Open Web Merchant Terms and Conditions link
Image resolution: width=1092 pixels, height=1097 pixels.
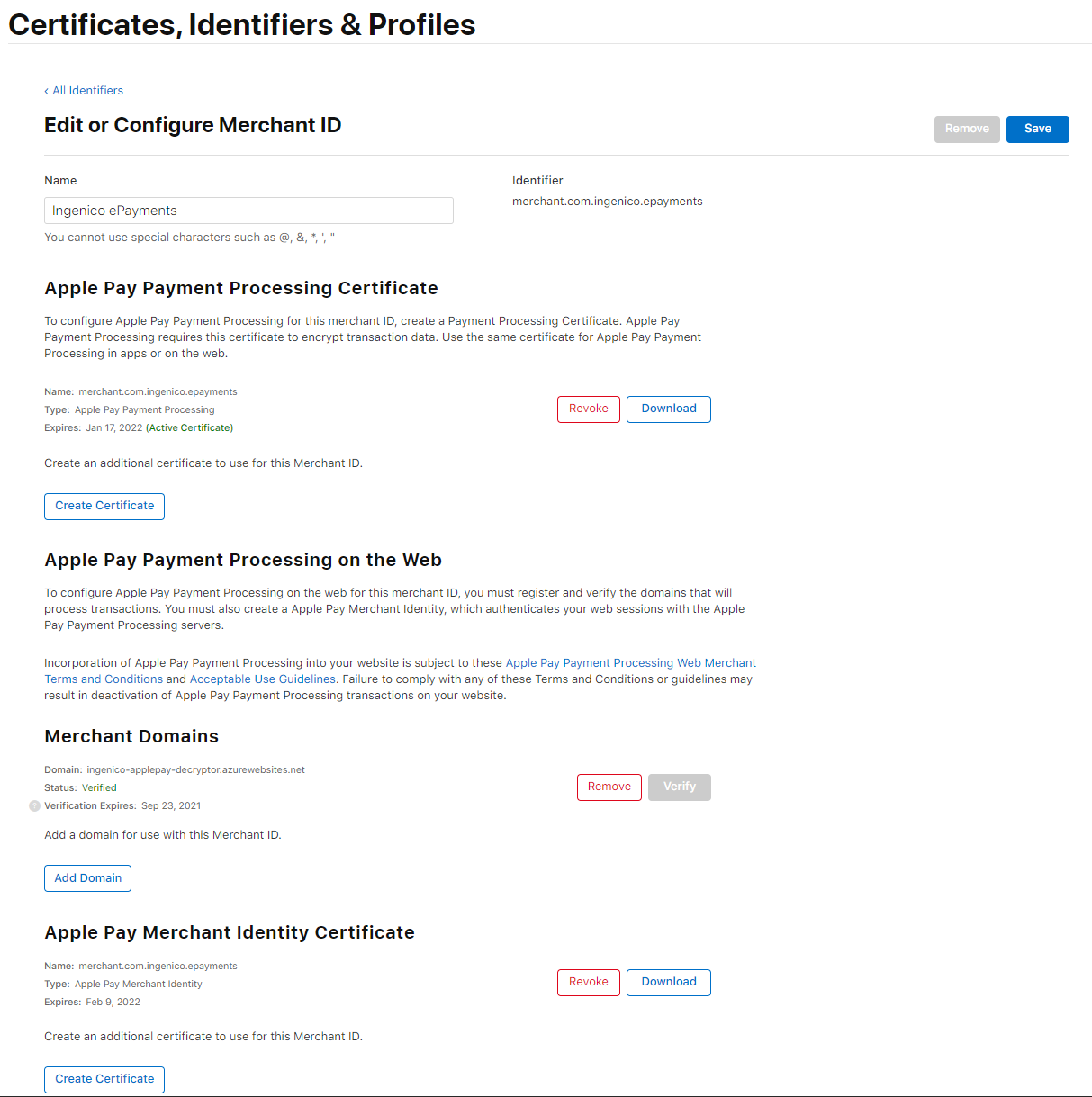click(x=630, y=663)
